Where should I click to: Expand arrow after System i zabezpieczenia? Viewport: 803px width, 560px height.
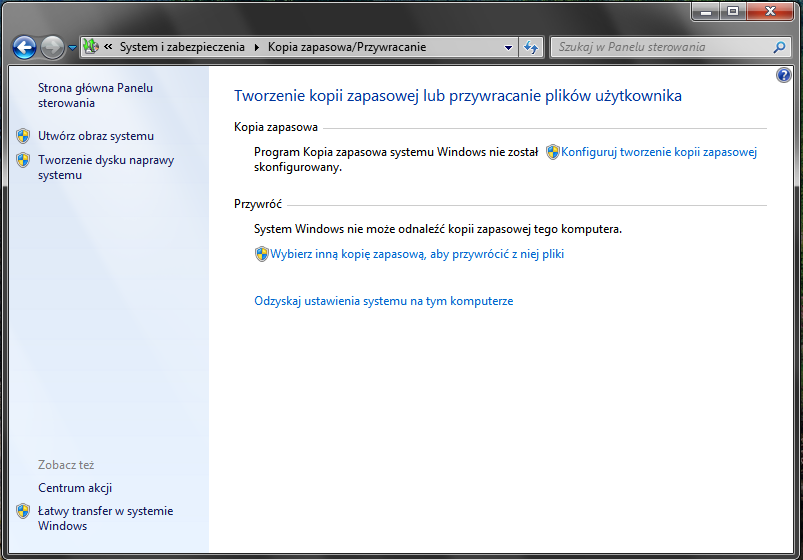point(257,47)
